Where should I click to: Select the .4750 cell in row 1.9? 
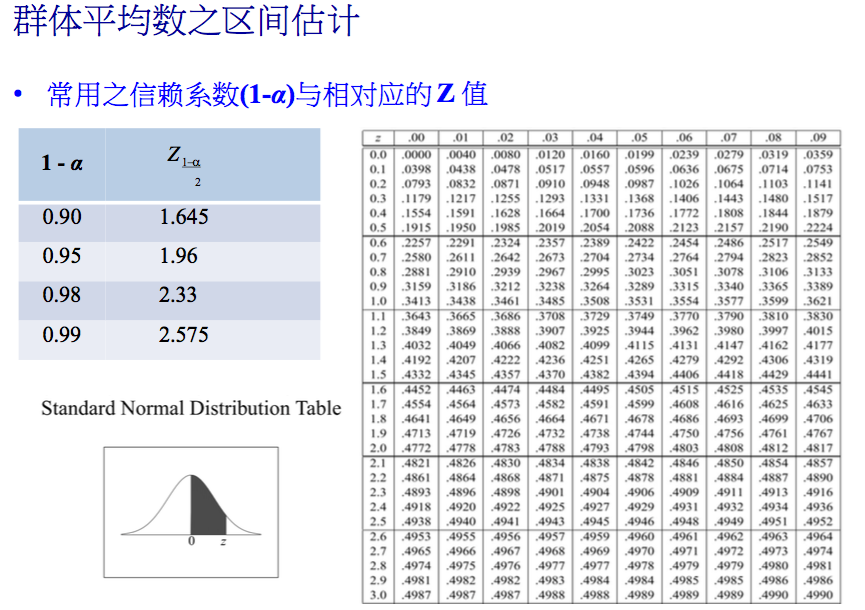point(685,434)
